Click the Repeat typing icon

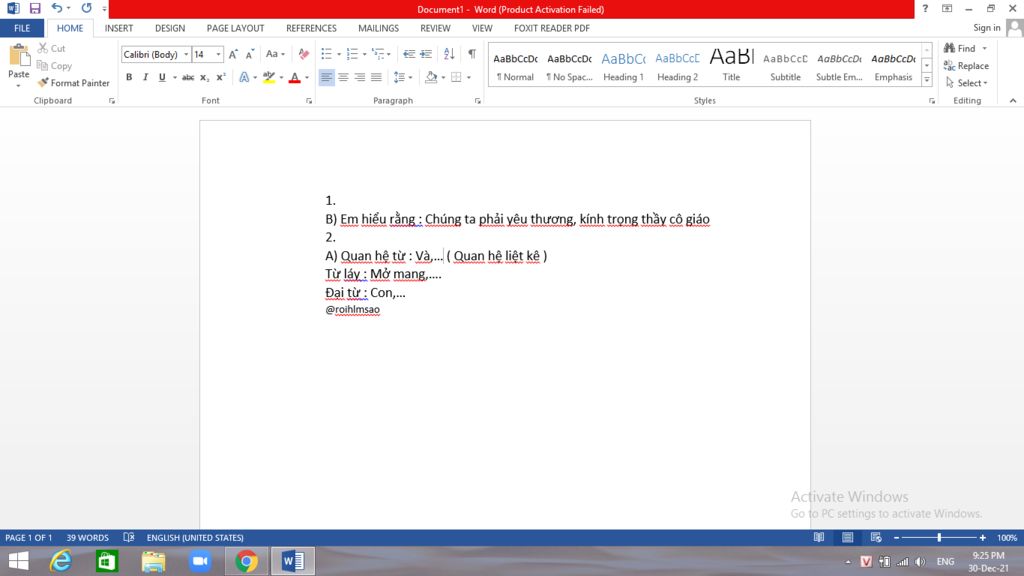point(86,8)
